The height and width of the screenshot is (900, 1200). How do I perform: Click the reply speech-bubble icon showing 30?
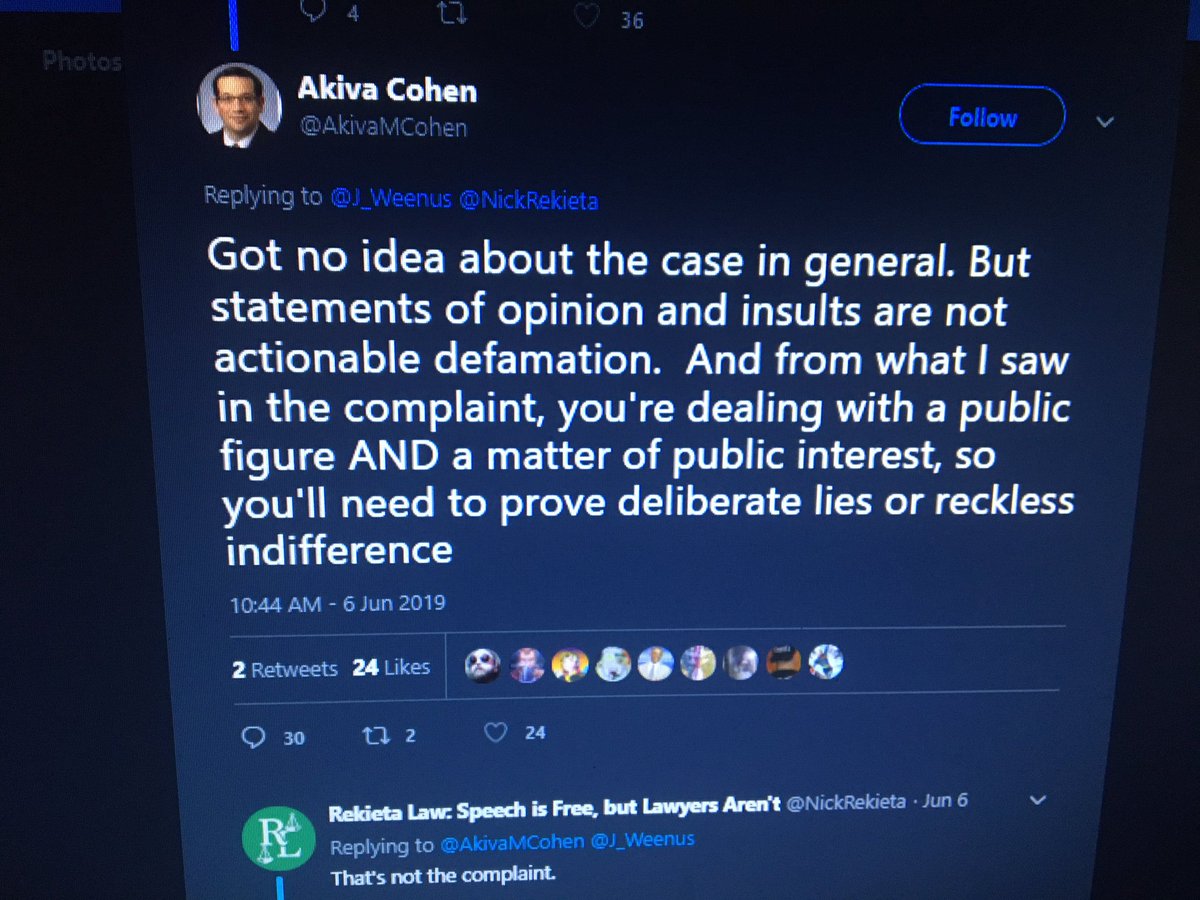254,736
